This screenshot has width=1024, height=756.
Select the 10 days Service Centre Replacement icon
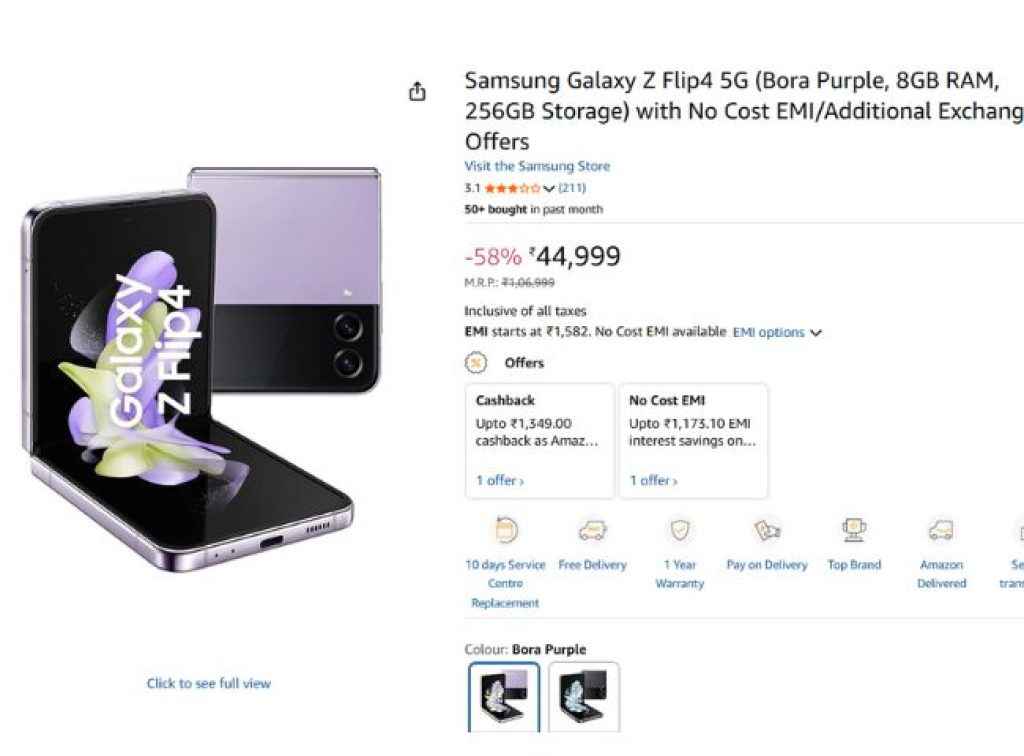(505, 529)
